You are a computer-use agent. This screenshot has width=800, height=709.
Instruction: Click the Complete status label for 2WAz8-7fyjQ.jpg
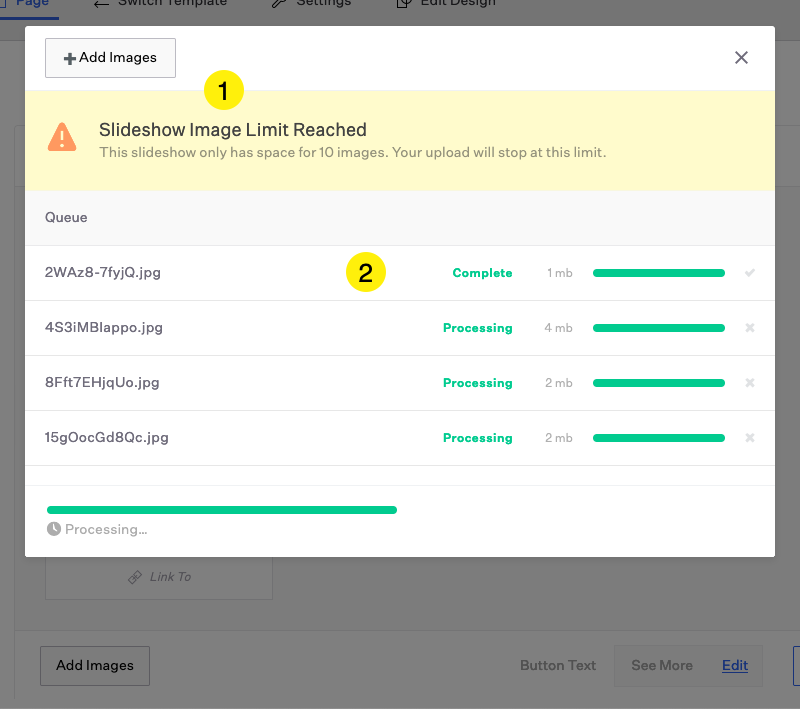point(482,273)
